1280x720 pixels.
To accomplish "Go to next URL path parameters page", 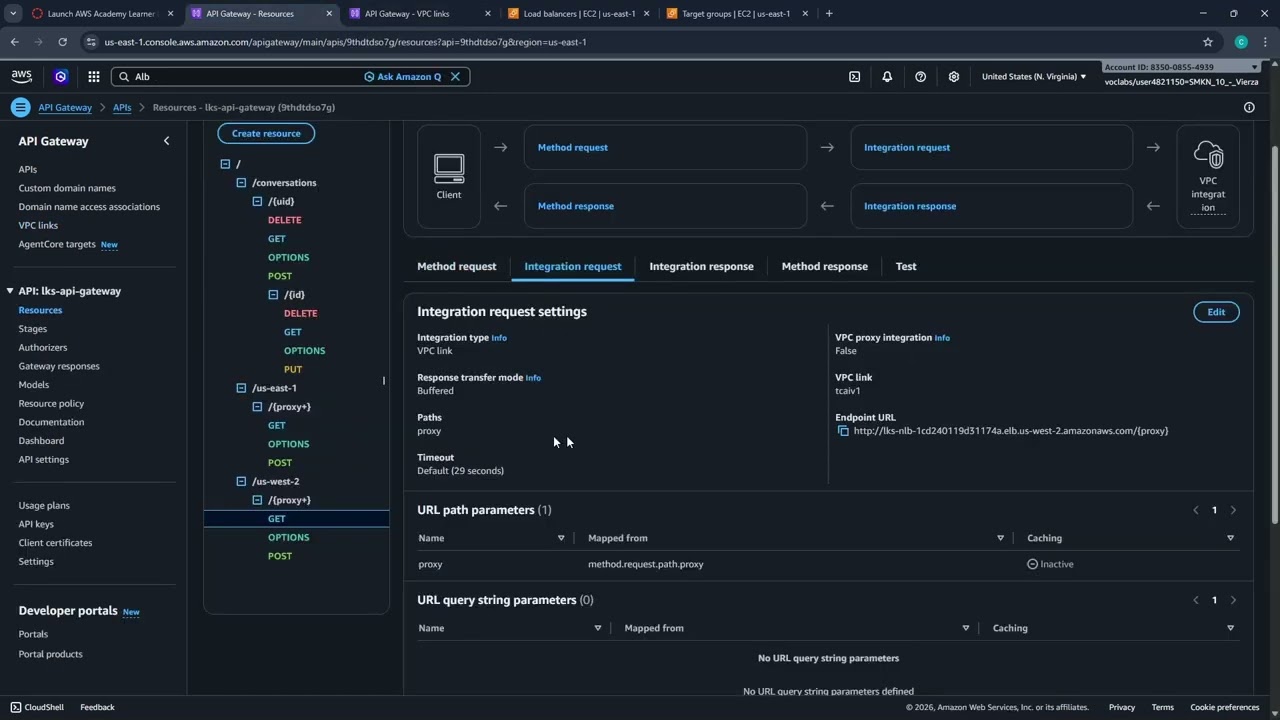I will tap(1233, 510).
